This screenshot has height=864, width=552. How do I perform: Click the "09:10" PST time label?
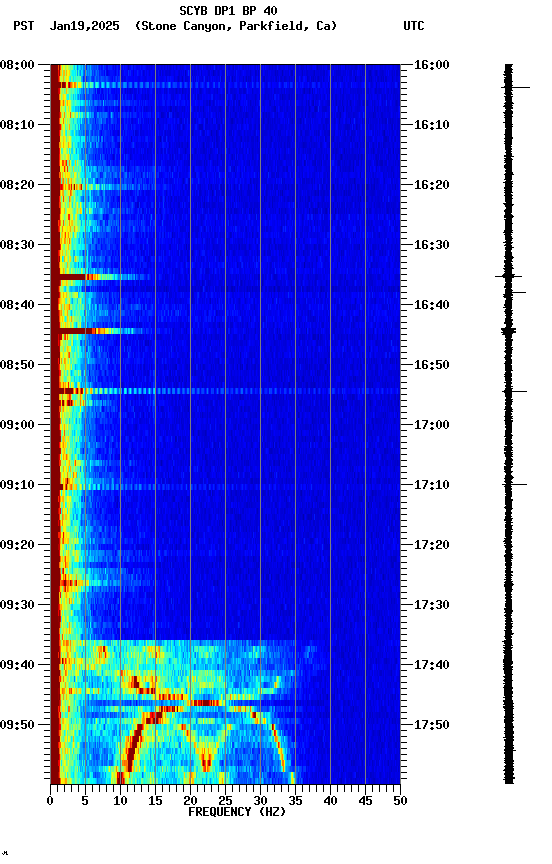coord(17,485)
